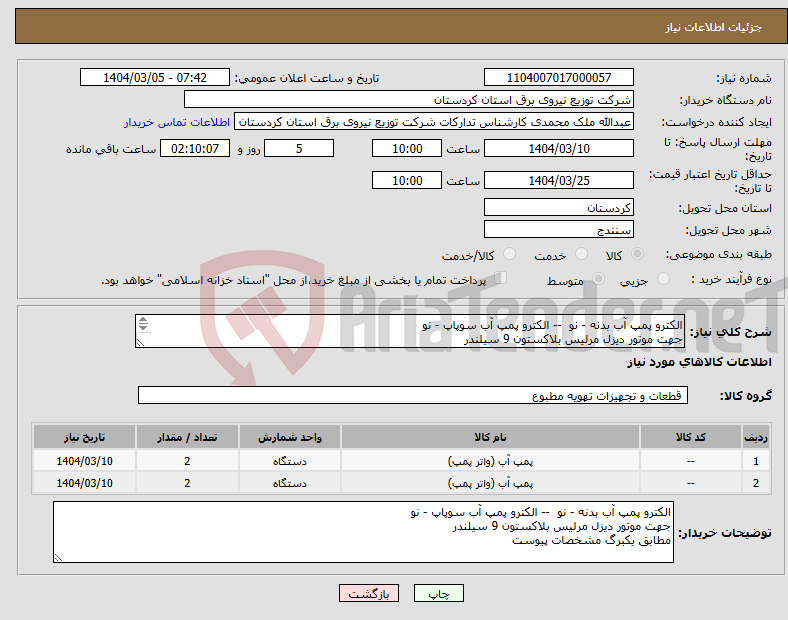The height and width of the screenshot is (620, 788).
Task: Click the تعداد / مقدار column header
Action: tap(187, 437)
